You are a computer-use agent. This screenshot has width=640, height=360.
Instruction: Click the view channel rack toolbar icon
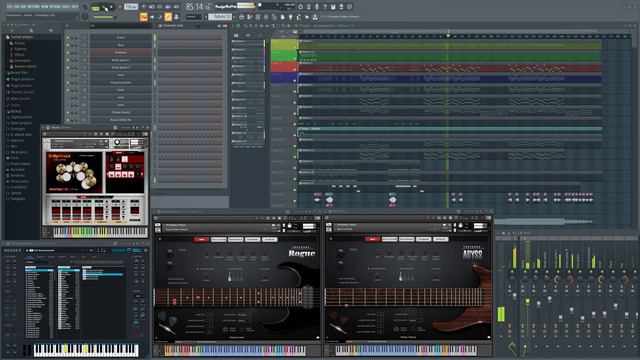pos(258,17)
